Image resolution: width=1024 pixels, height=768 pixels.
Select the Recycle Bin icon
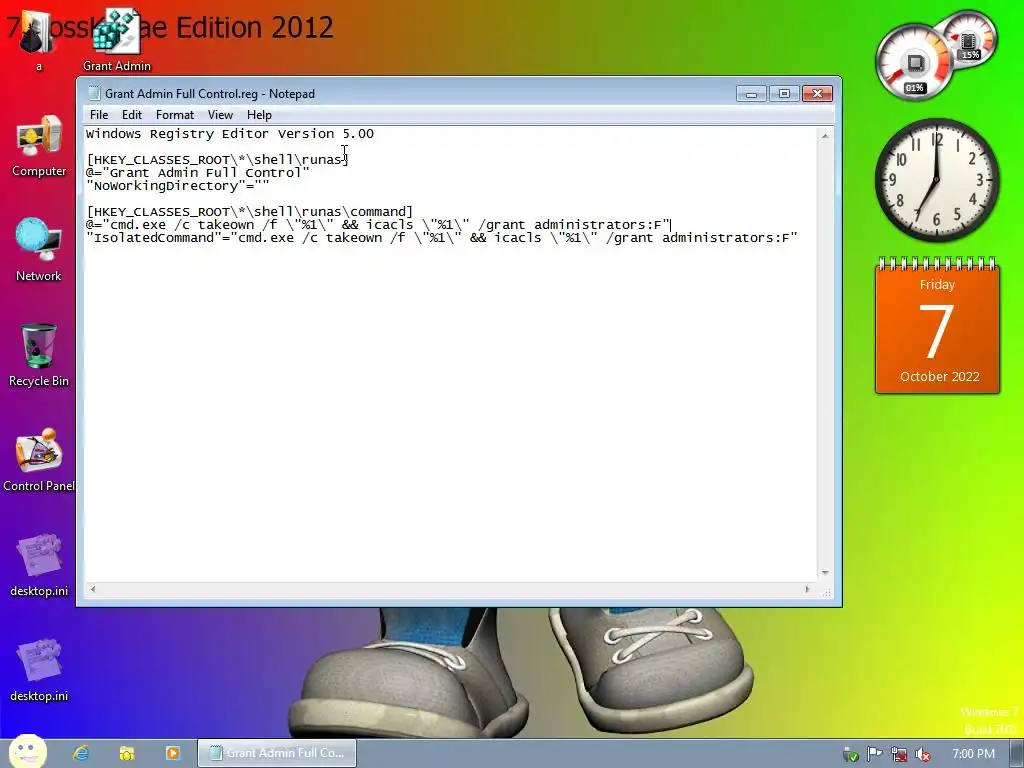pos(39,355)
